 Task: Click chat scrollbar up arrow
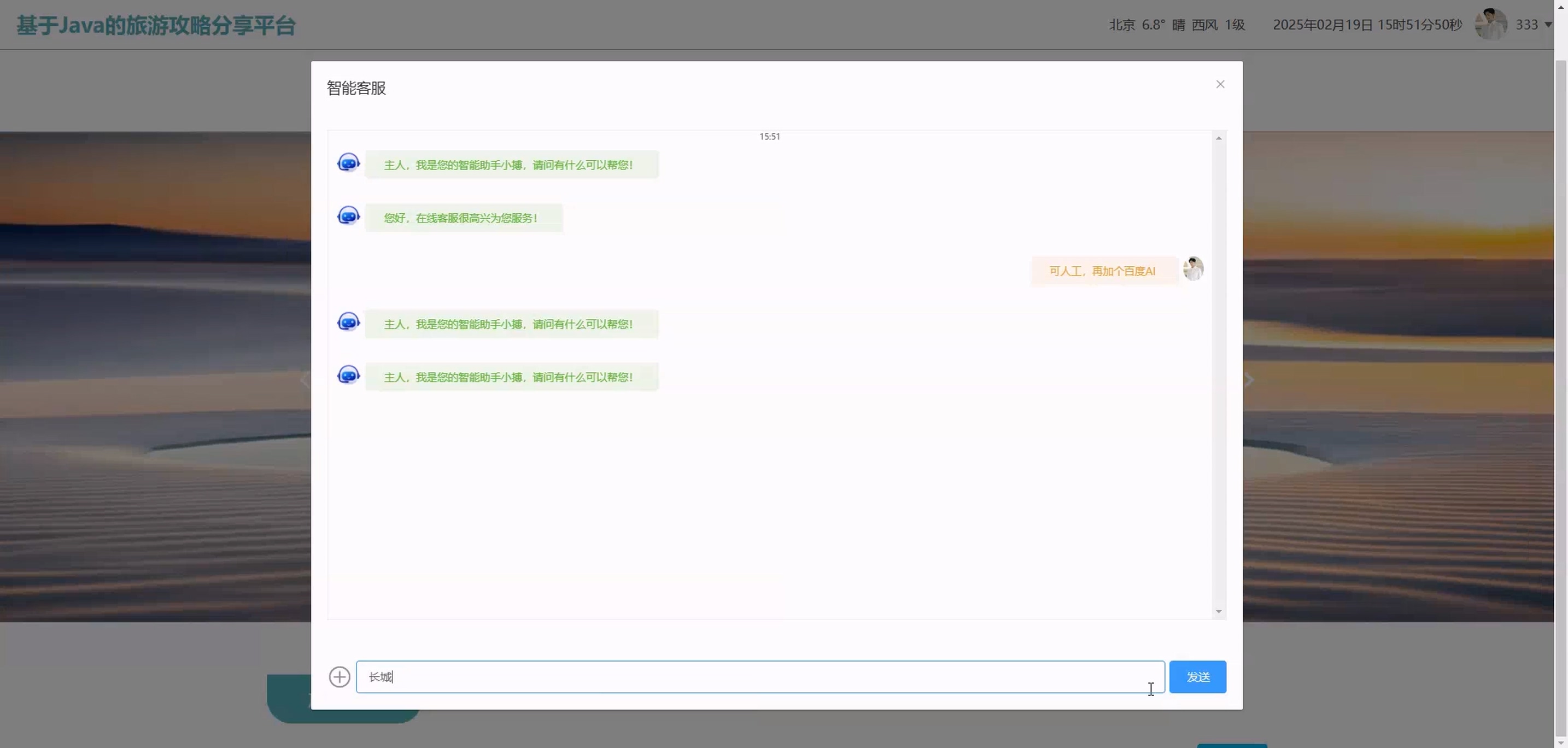pos(1219,138)
